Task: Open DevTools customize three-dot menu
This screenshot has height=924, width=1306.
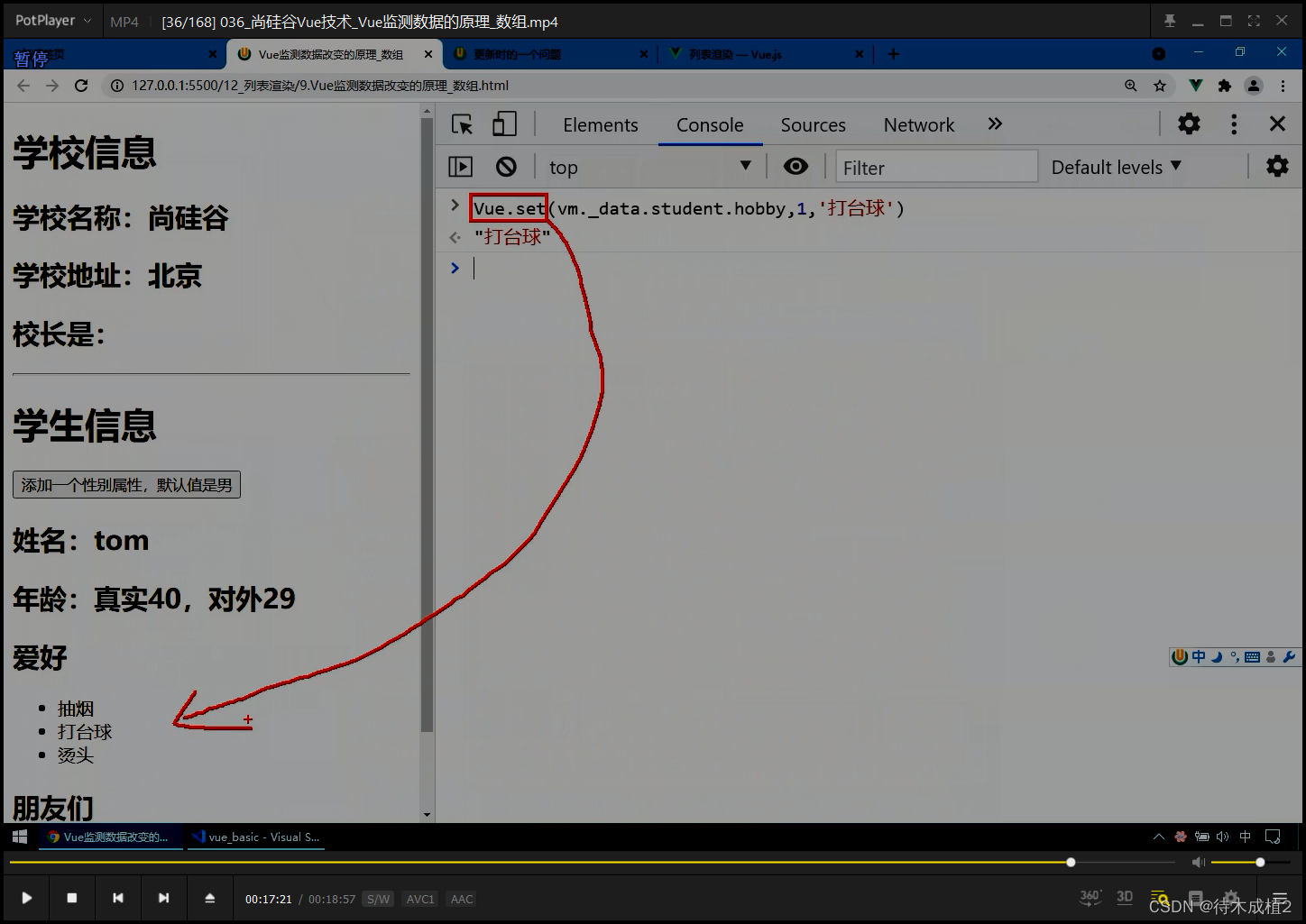Action: click(x=1234, y=124)
